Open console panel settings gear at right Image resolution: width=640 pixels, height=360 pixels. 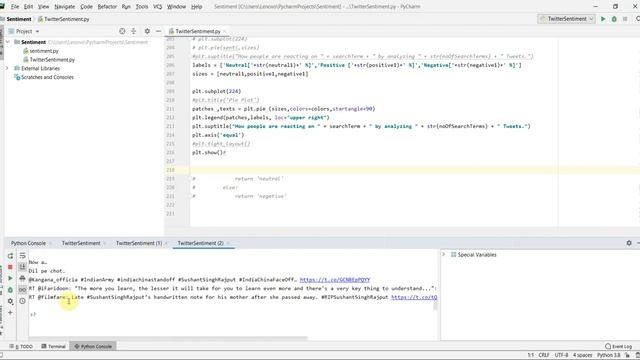[629, 243]
